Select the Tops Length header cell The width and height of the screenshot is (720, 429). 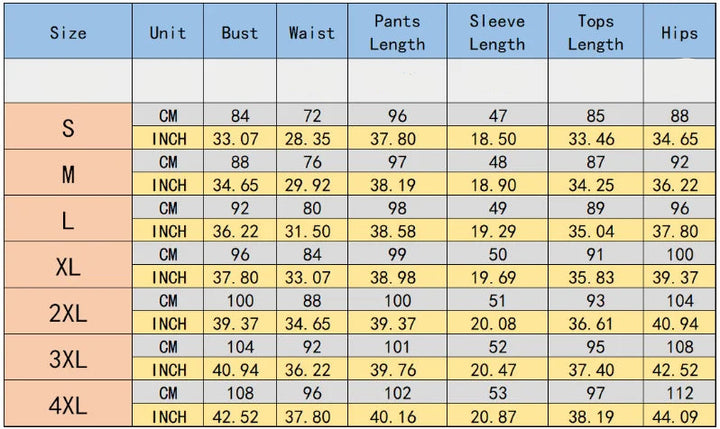click(596, 32)
